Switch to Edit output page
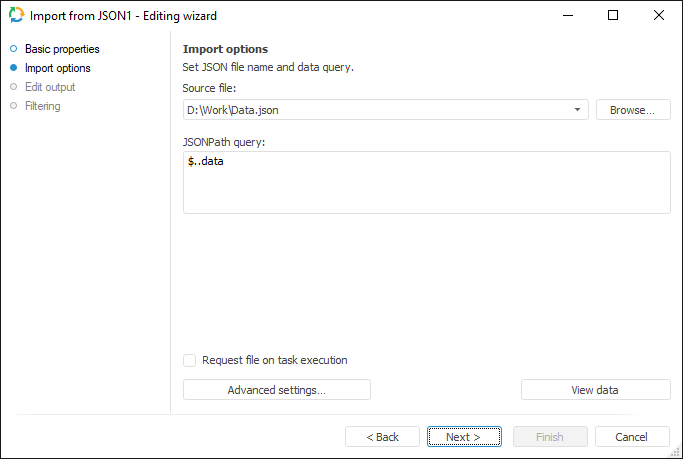 click(50, 87)
